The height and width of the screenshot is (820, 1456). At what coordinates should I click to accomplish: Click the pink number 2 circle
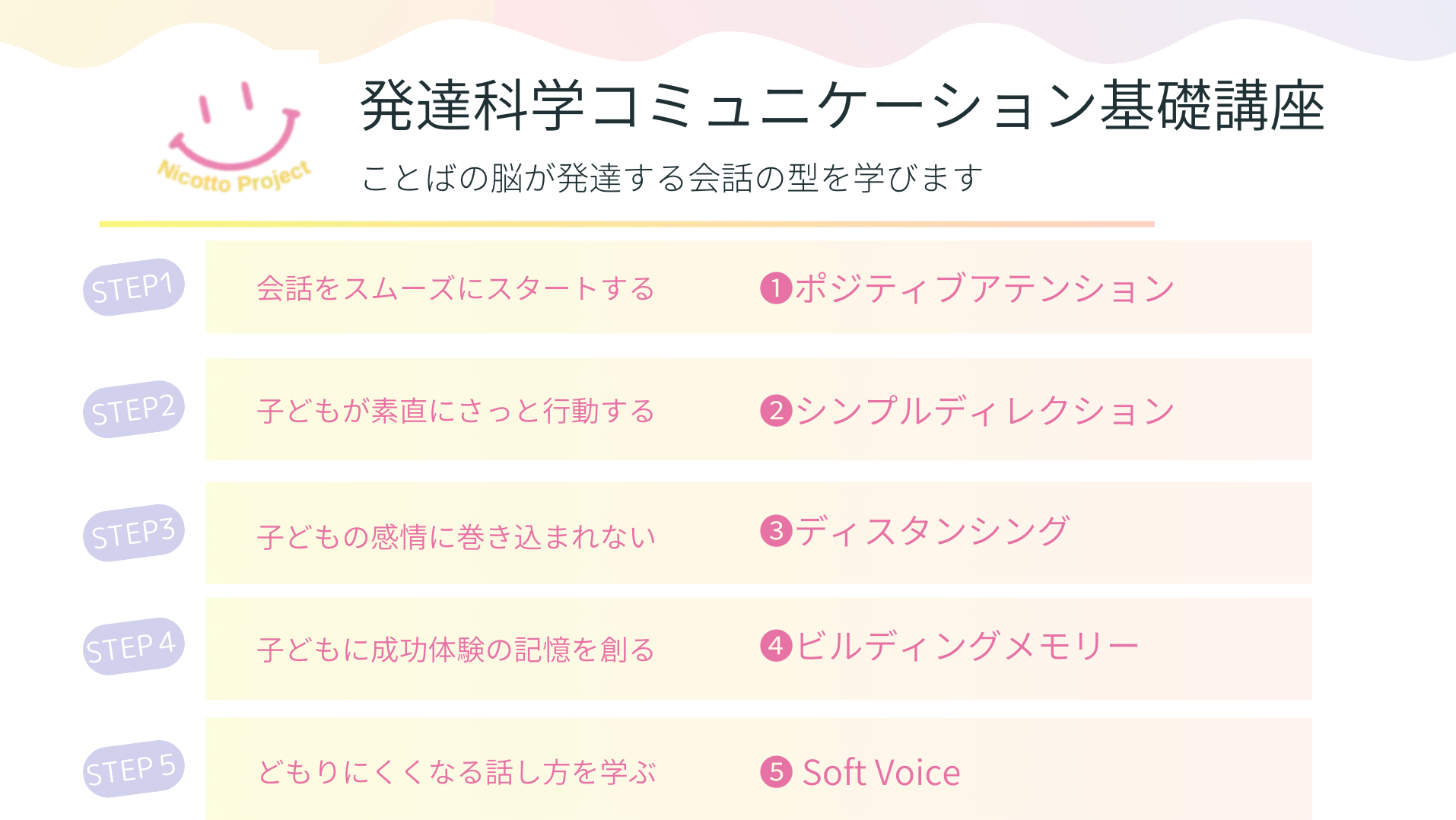click(x=776, y=411)
